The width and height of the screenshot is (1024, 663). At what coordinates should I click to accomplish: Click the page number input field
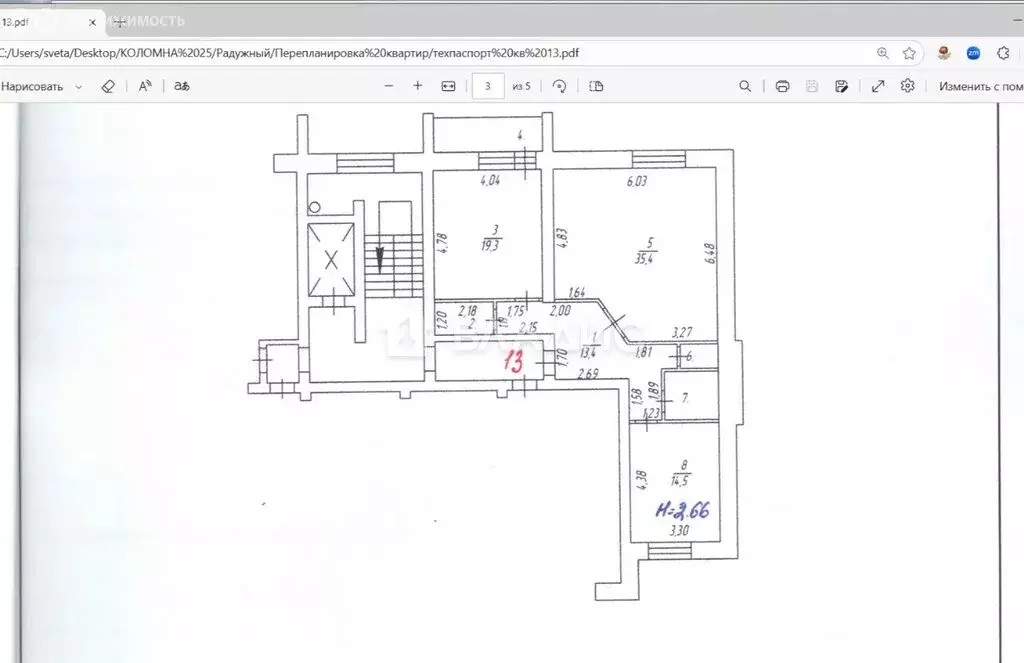pos(487,86)
